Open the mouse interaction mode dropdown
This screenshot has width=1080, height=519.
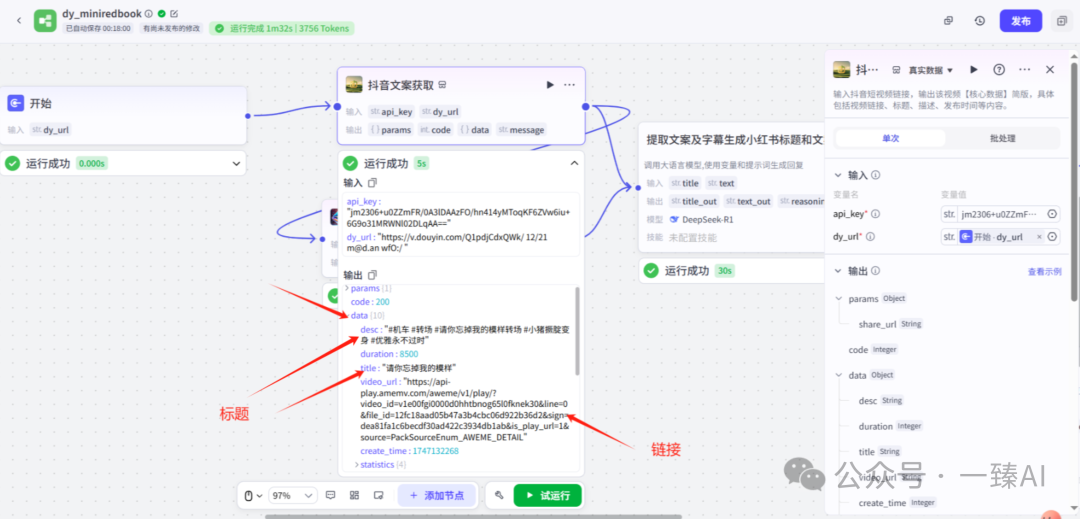point(254,495)
